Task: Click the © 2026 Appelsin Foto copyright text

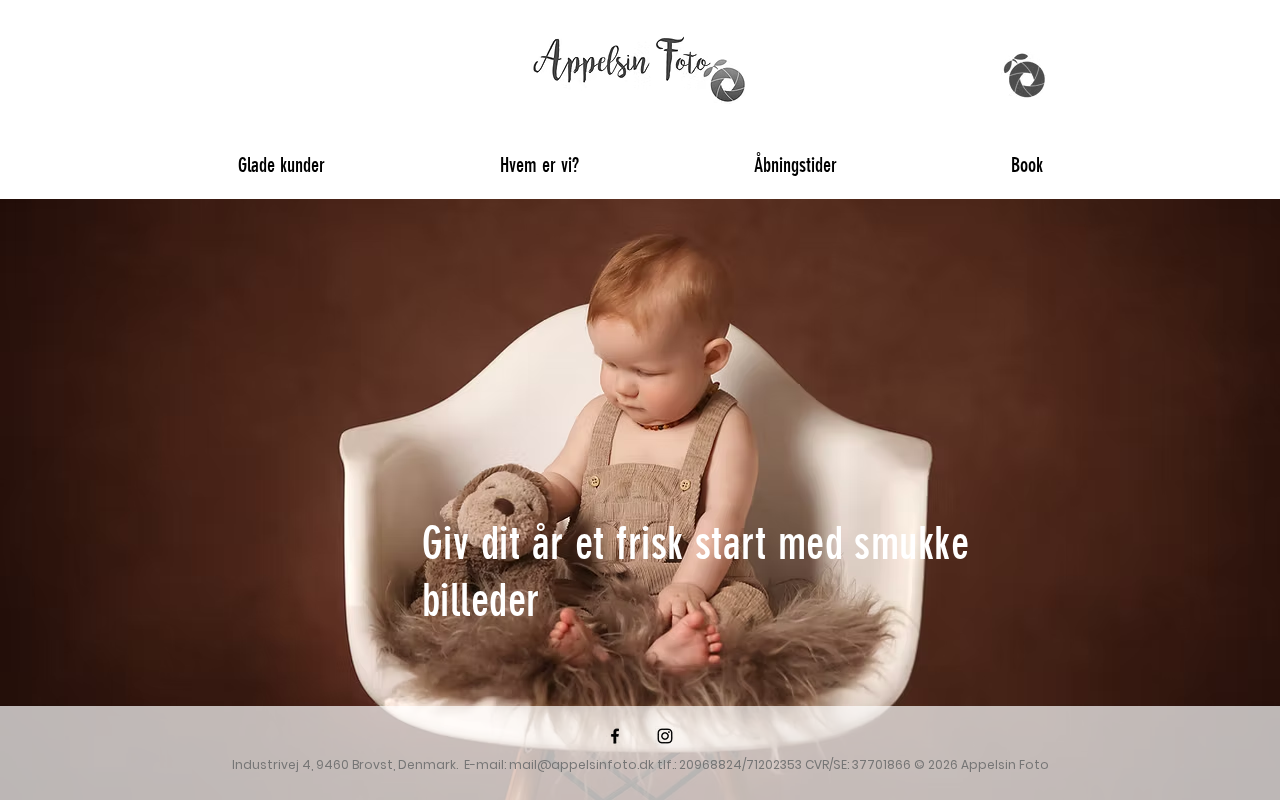Action: coord(981,765)
